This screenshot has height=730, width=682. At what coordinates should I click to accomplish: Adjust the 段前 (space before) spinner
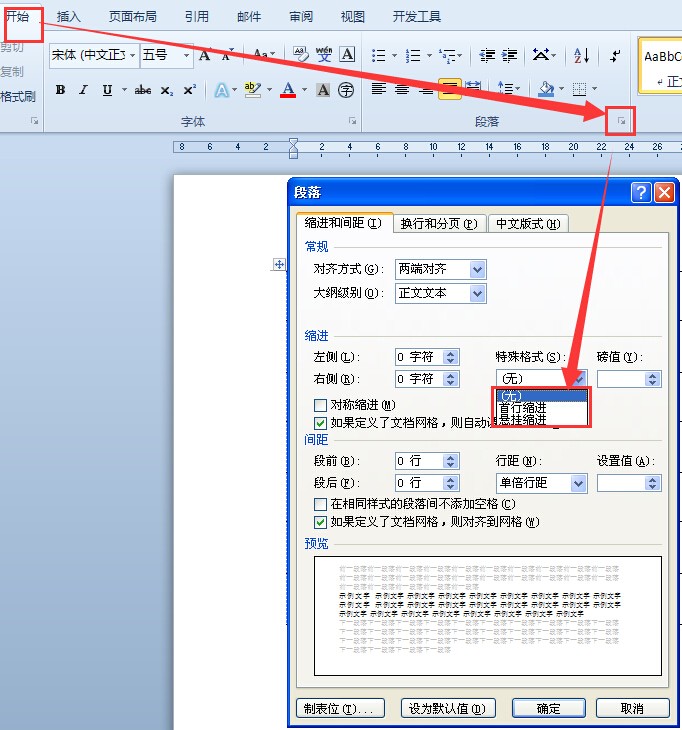point(450,461)
